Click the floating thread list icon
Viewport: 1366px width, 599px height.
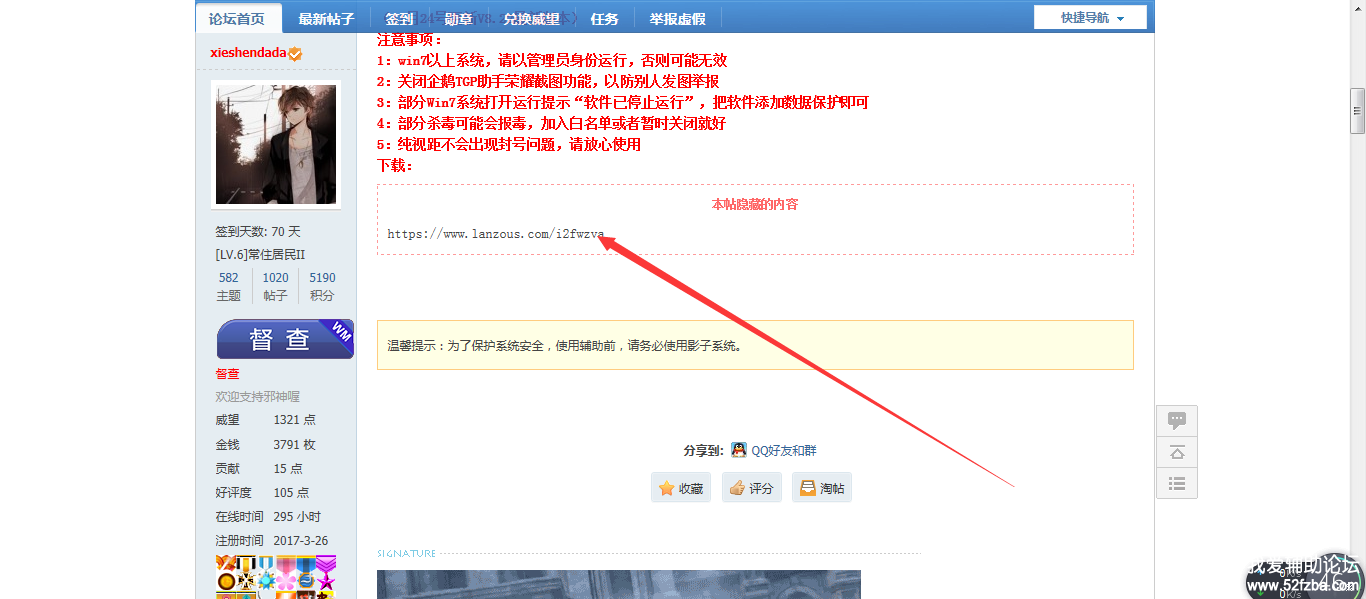pos(1177,483)
